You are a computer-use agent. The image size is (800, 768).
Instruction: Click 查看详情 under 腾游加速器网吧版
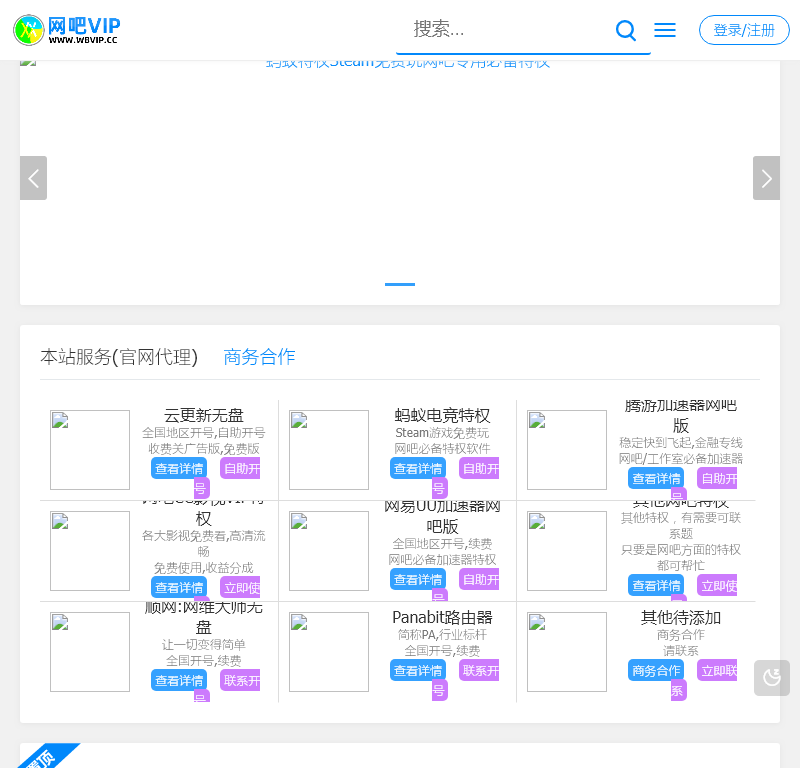pyautogui.click(x=656, y=478)
